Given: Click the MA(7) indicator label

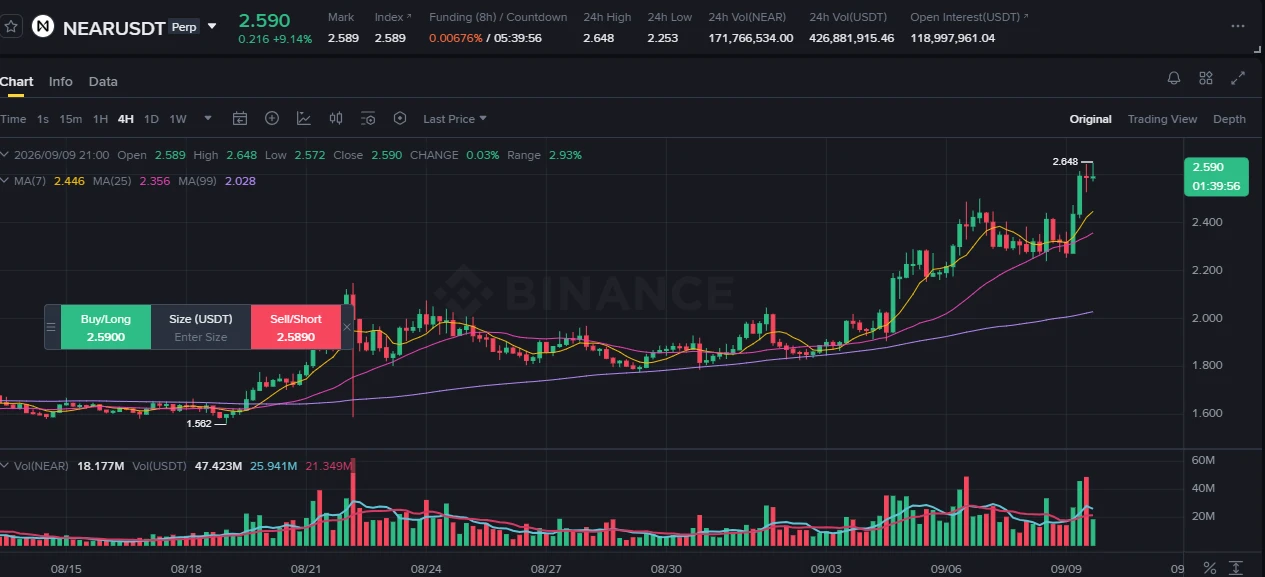Looking at the screenshot, I should pos(29,181).
